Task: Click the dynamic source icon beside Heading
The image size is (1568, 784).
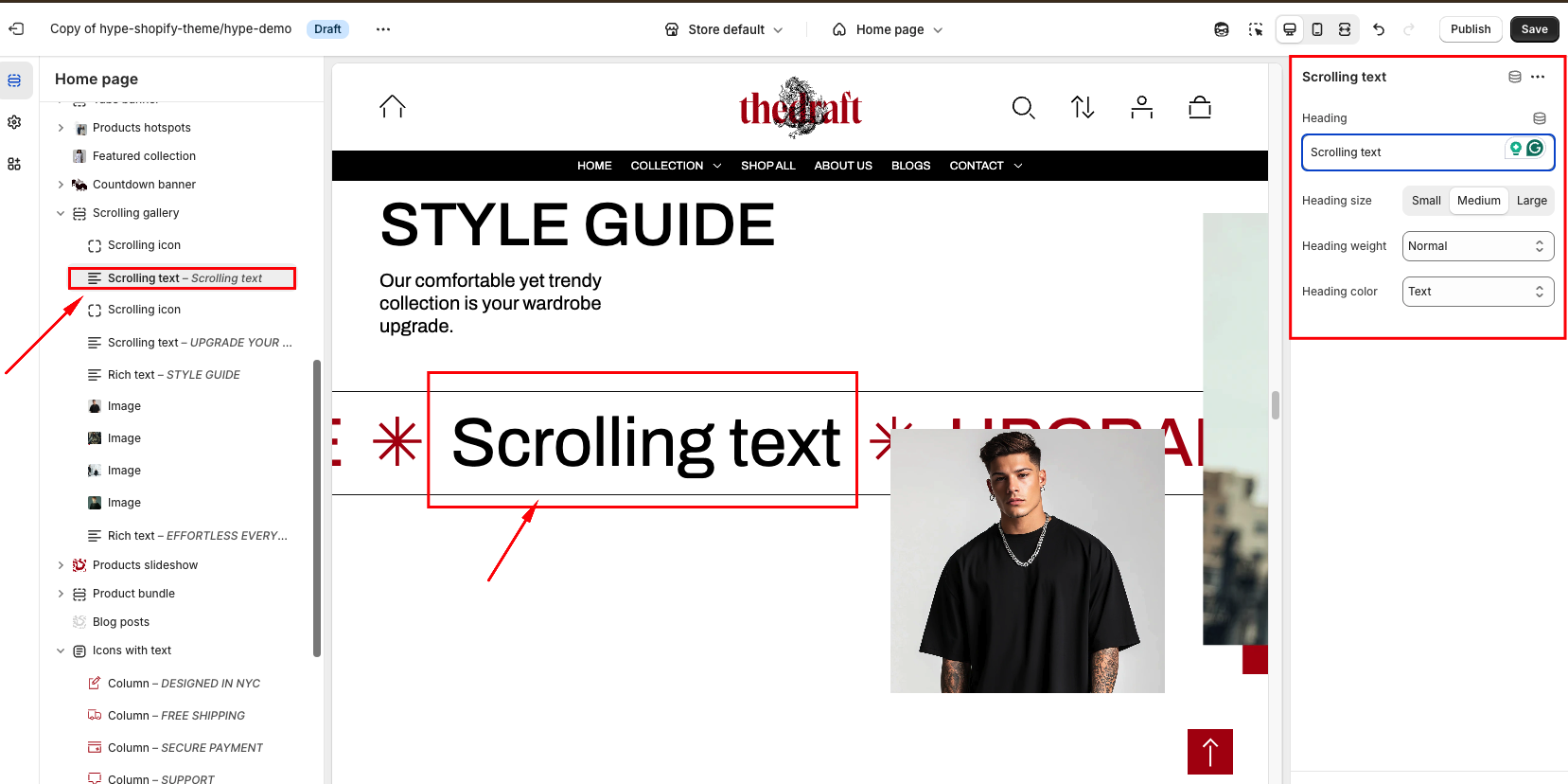Action: click(1540, 118)
